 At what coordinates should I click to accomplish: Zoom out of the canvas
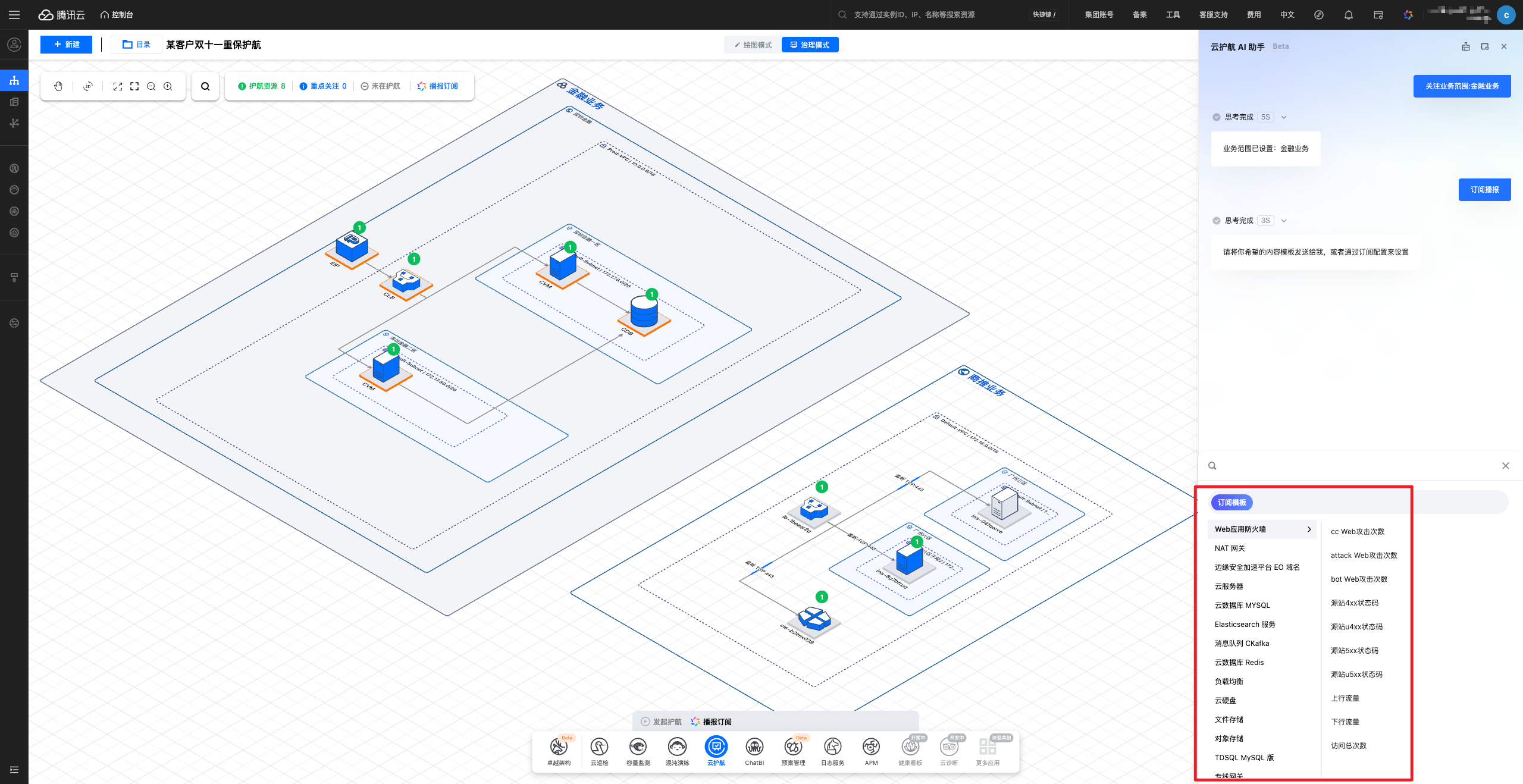pyautogui.click(x=151, y=86)
